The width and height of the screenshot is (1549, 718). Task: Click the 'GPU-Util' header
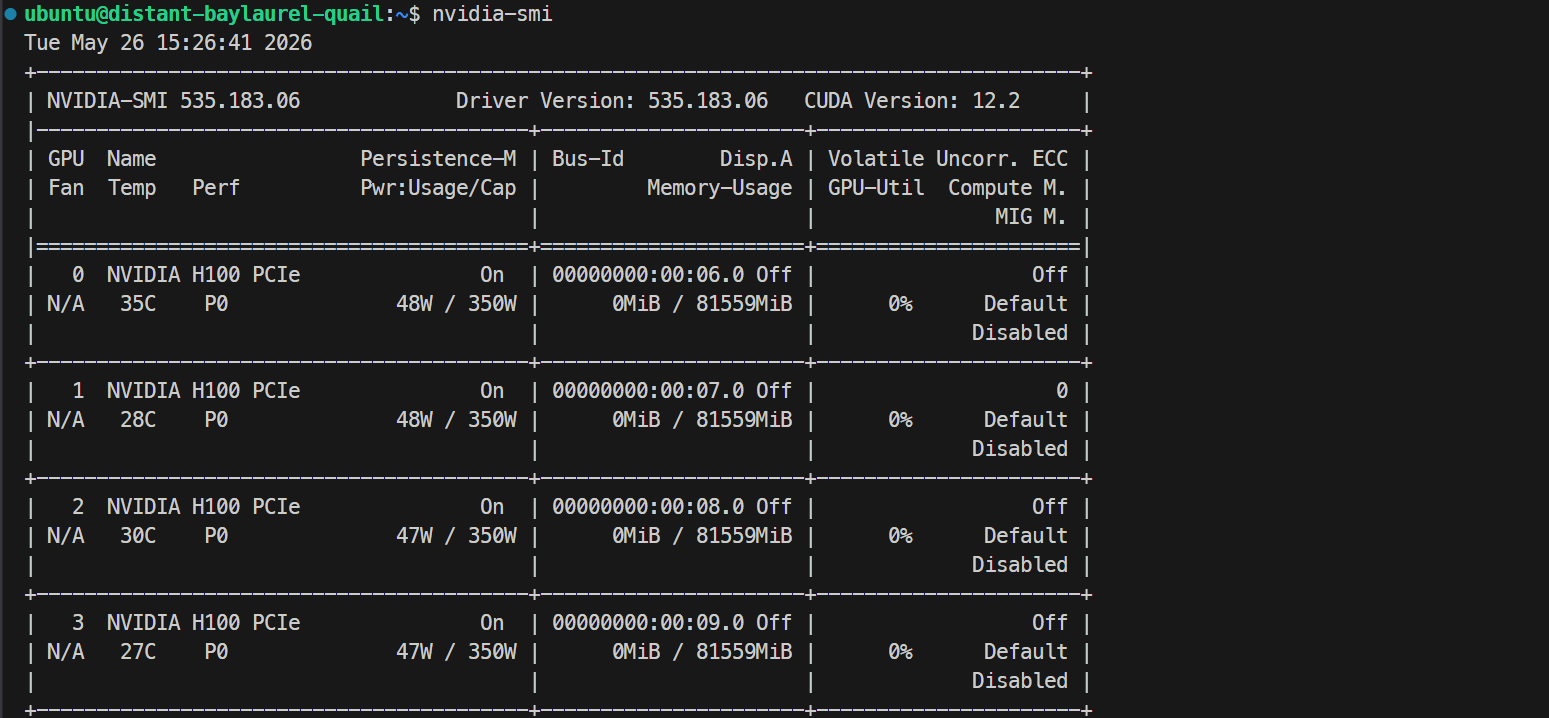(x=876, y=188)
